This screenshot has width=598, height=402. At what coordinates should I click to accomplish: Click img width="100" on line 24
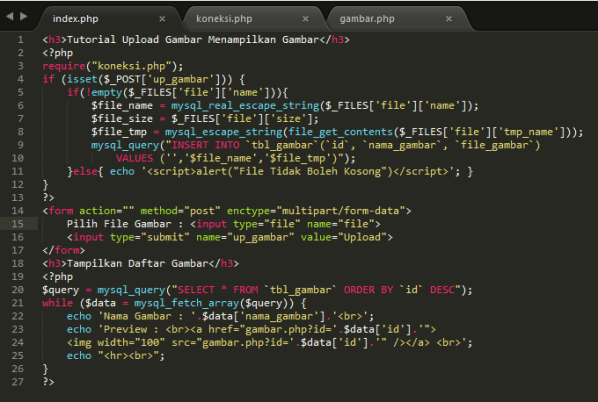pyautogui.click(x=116, y=343)
